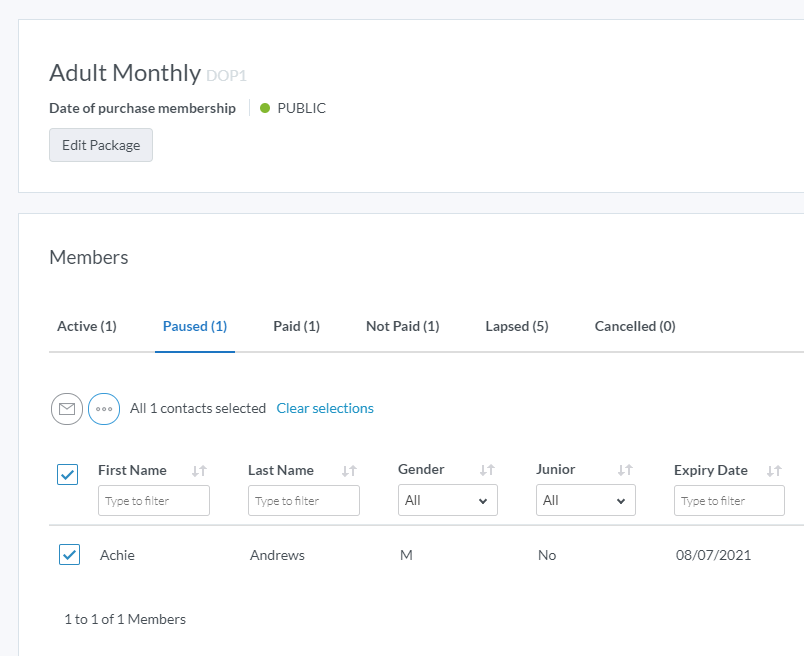Sort by Gender column arrows
Viewport: 804px width, 656px height.
[487, 471]
